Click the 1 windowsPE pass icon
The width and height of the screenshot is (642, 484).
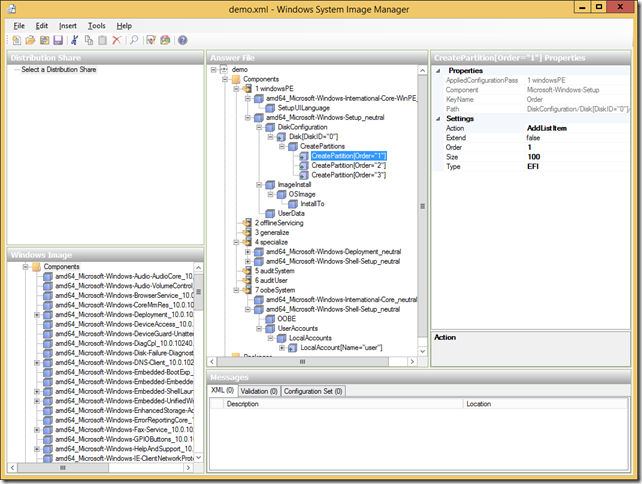pos(247,88)
